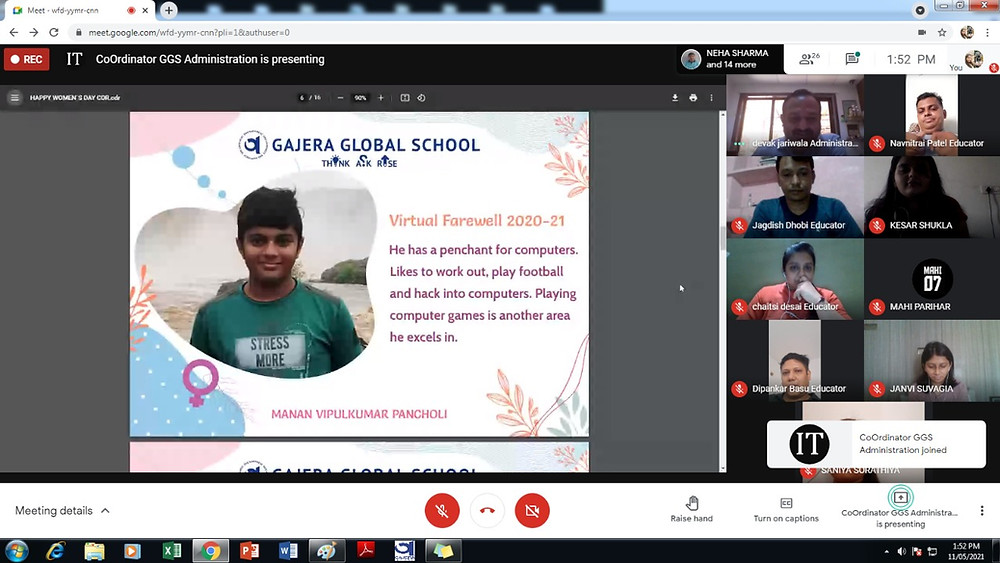
Task: Open the PDF viewer sidebar menu icon
Action: [x=15, y=98]
